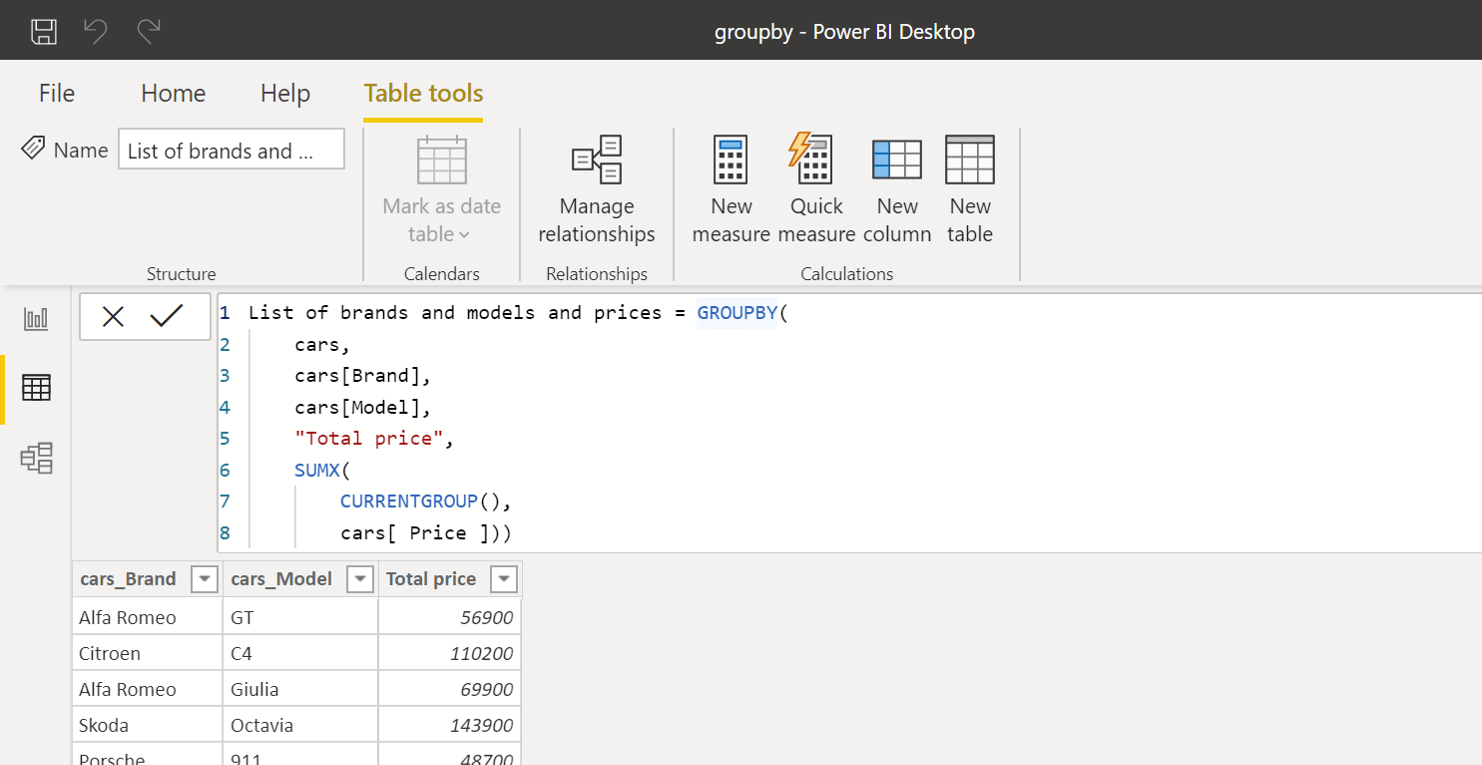Select the C4 model cell

300,653
